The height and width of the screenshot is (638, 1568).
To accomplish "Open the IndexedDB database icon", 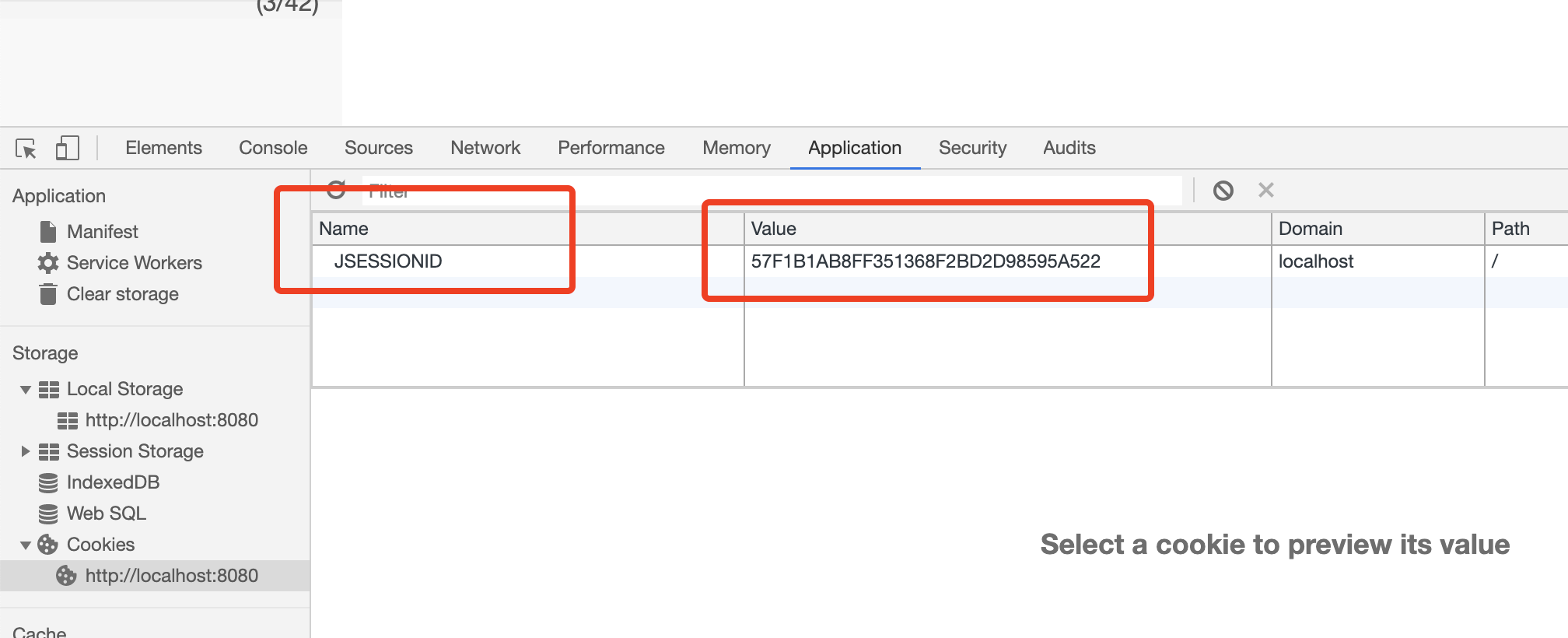I will coord(47,482).
